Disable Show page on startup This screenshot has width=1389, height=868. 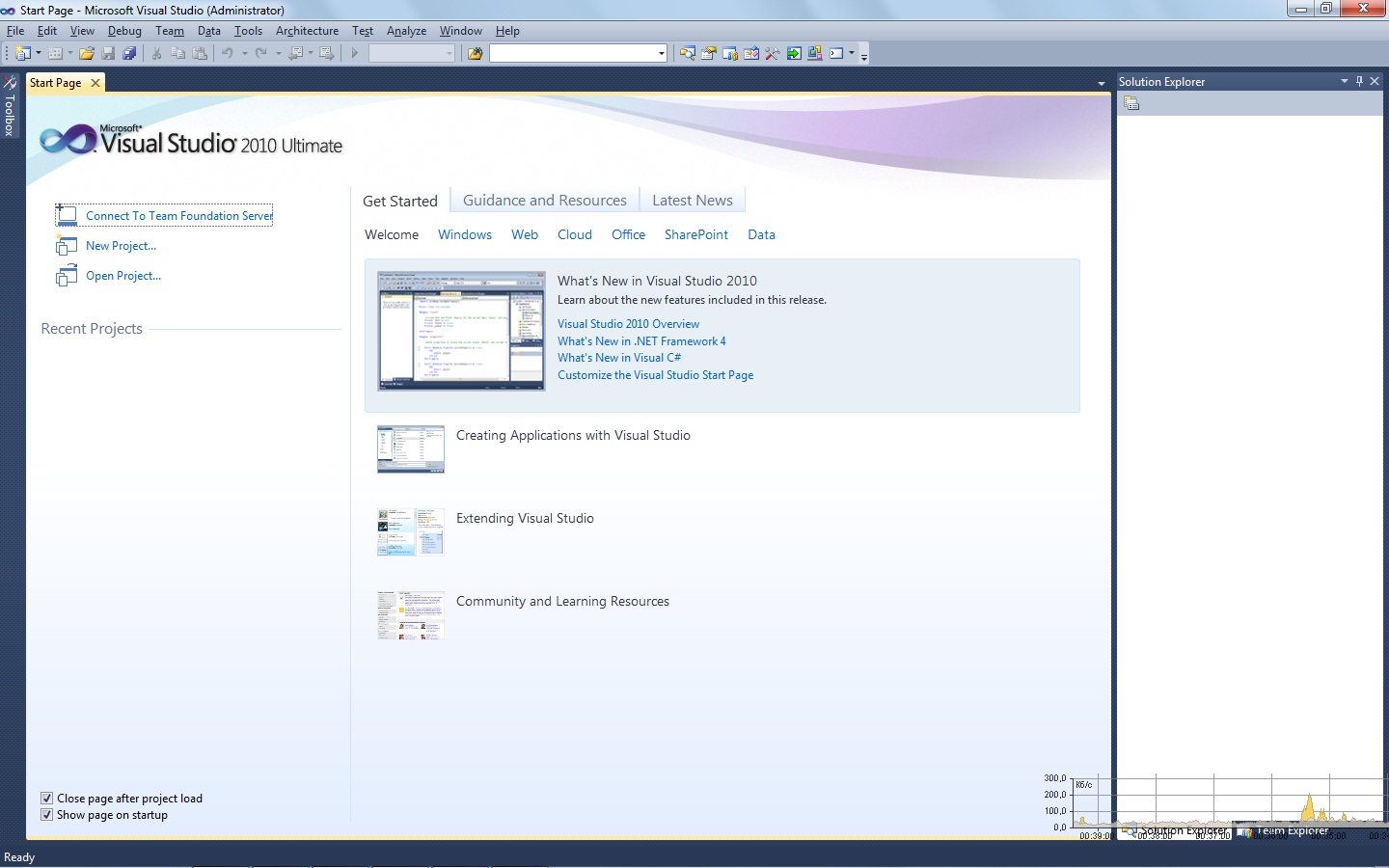[x=46, y=815]
